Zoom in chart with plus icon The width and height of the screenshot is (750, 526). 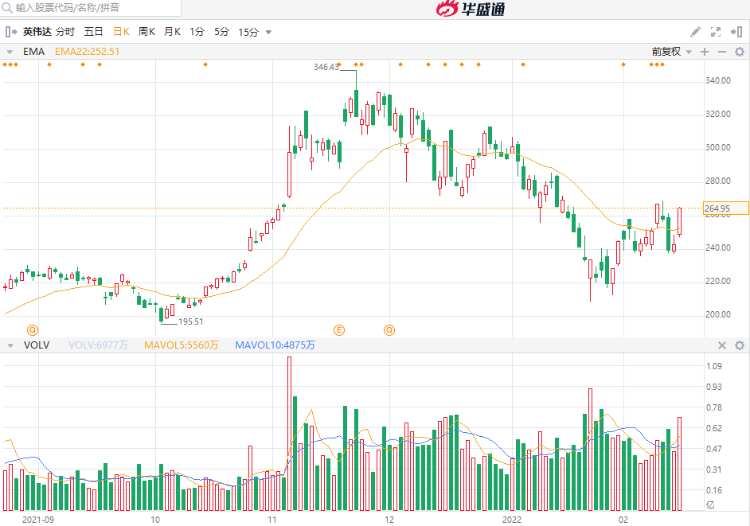705,51
